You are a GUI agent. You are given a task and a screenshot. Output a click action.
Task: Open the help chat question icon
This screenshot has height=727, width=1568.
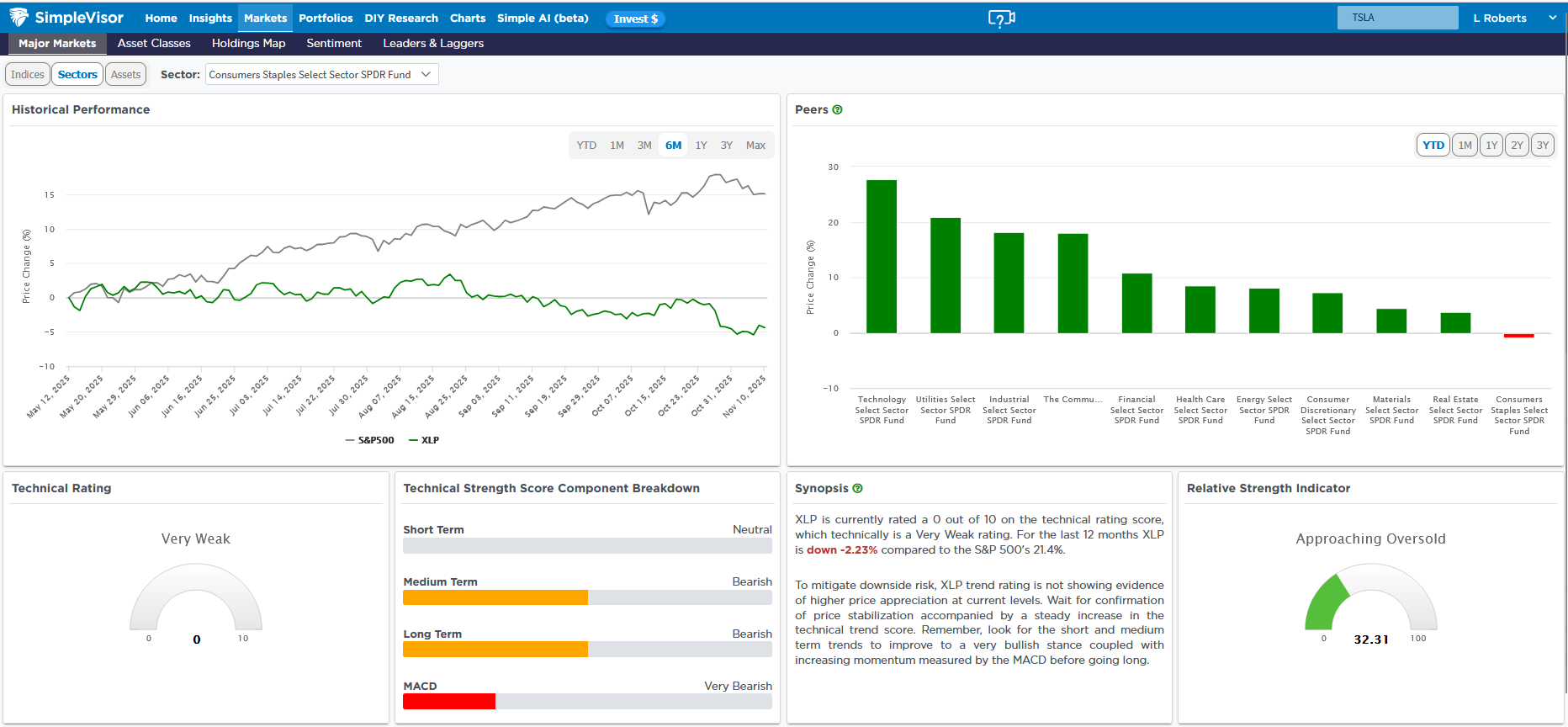click(x=1001, y=19)
